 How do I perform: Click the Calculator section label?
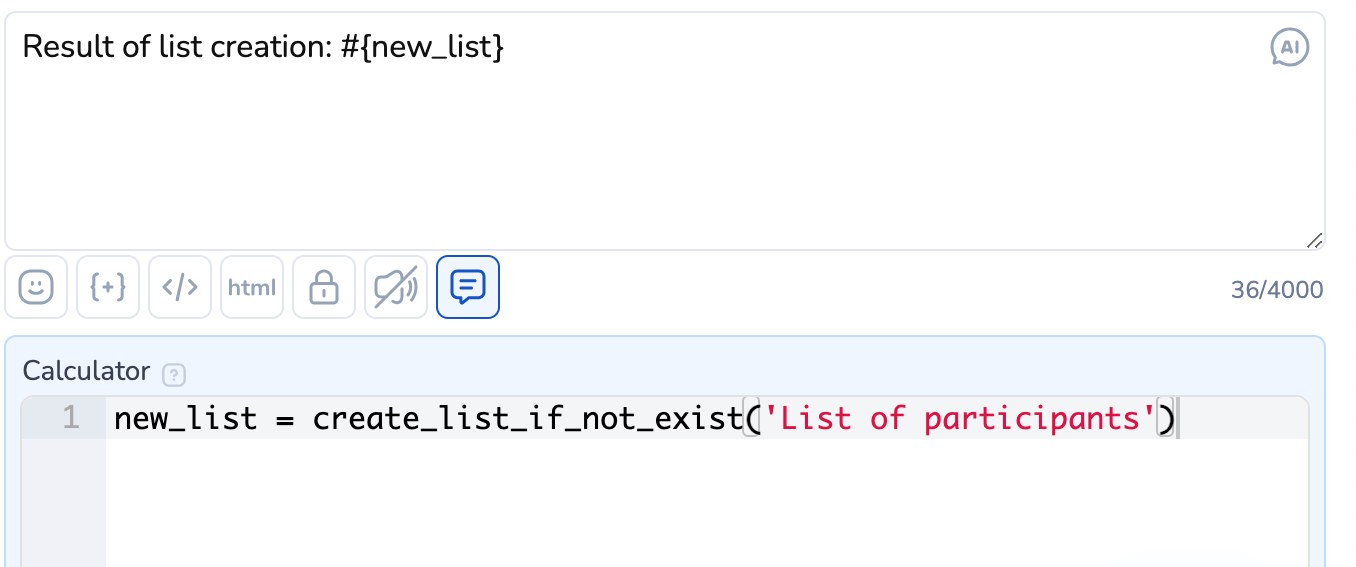pyautogui.click(x=86, y=372)
